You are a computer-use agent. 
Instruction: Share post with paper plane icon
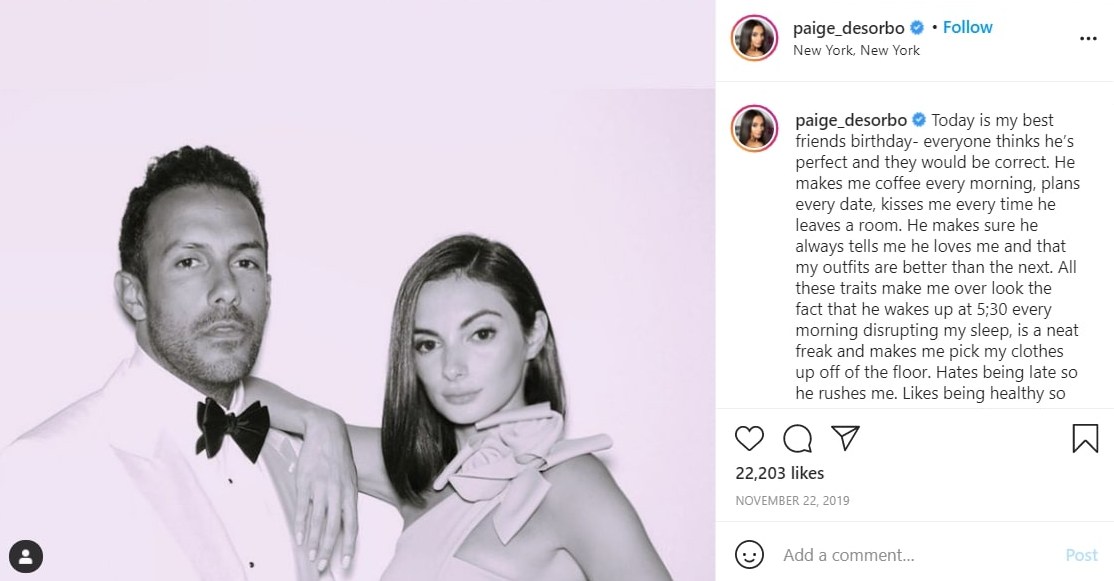point(845,438)
